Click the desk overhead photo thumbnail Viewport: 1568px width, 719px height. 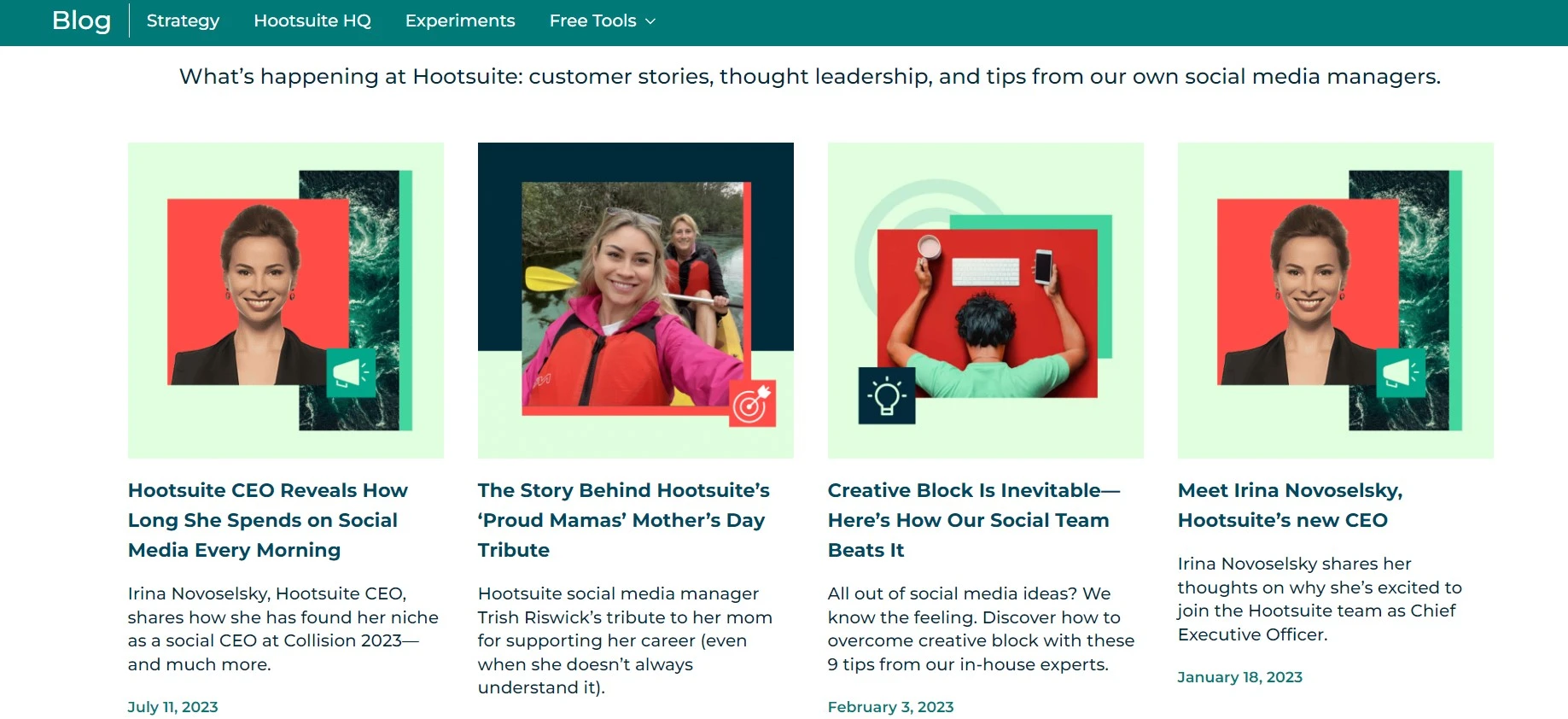(x=986, y=301)
